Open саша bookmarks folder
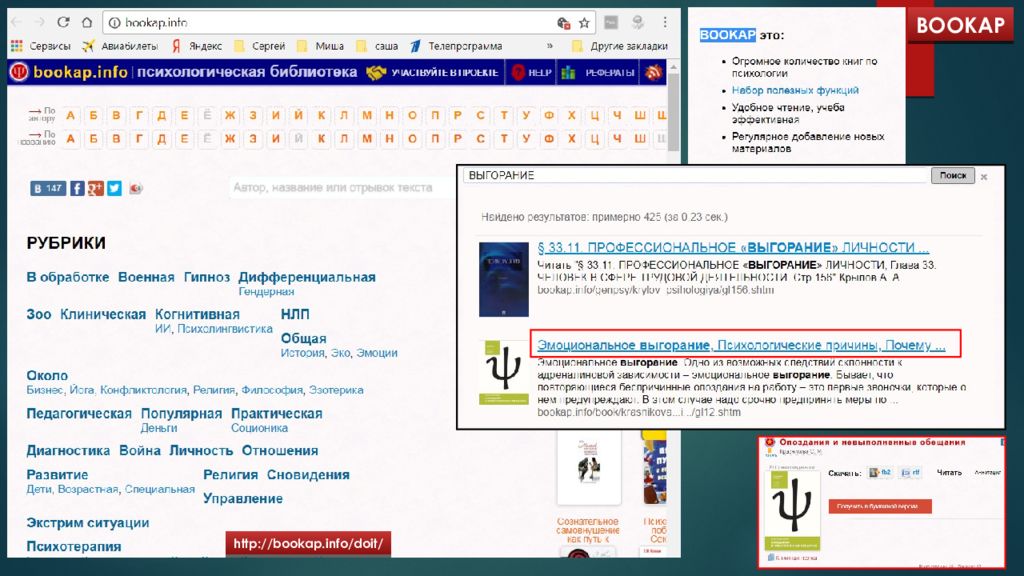 pyautogui.click(x=377, y=46)
